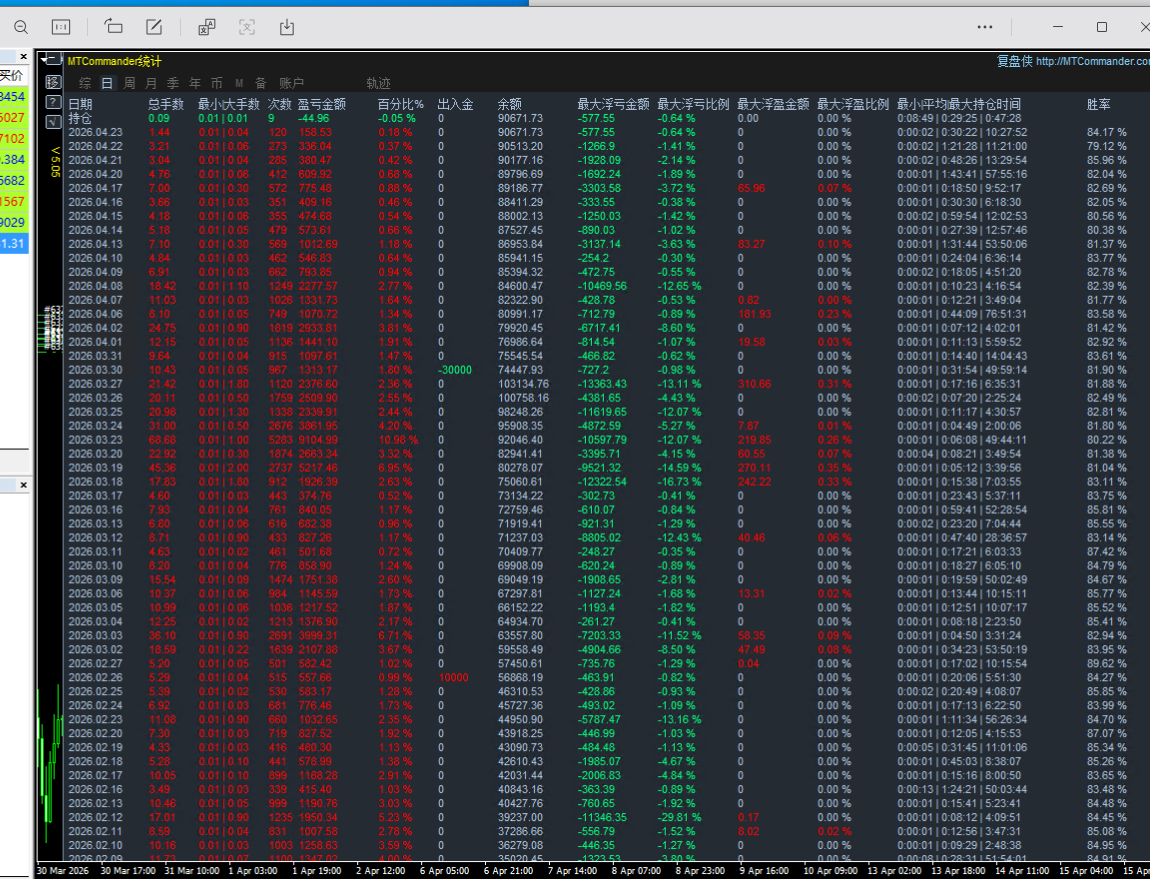Click the save download icon in toolbar
The height and width of the screenshot is (879, 1150).
pos(287,27)
